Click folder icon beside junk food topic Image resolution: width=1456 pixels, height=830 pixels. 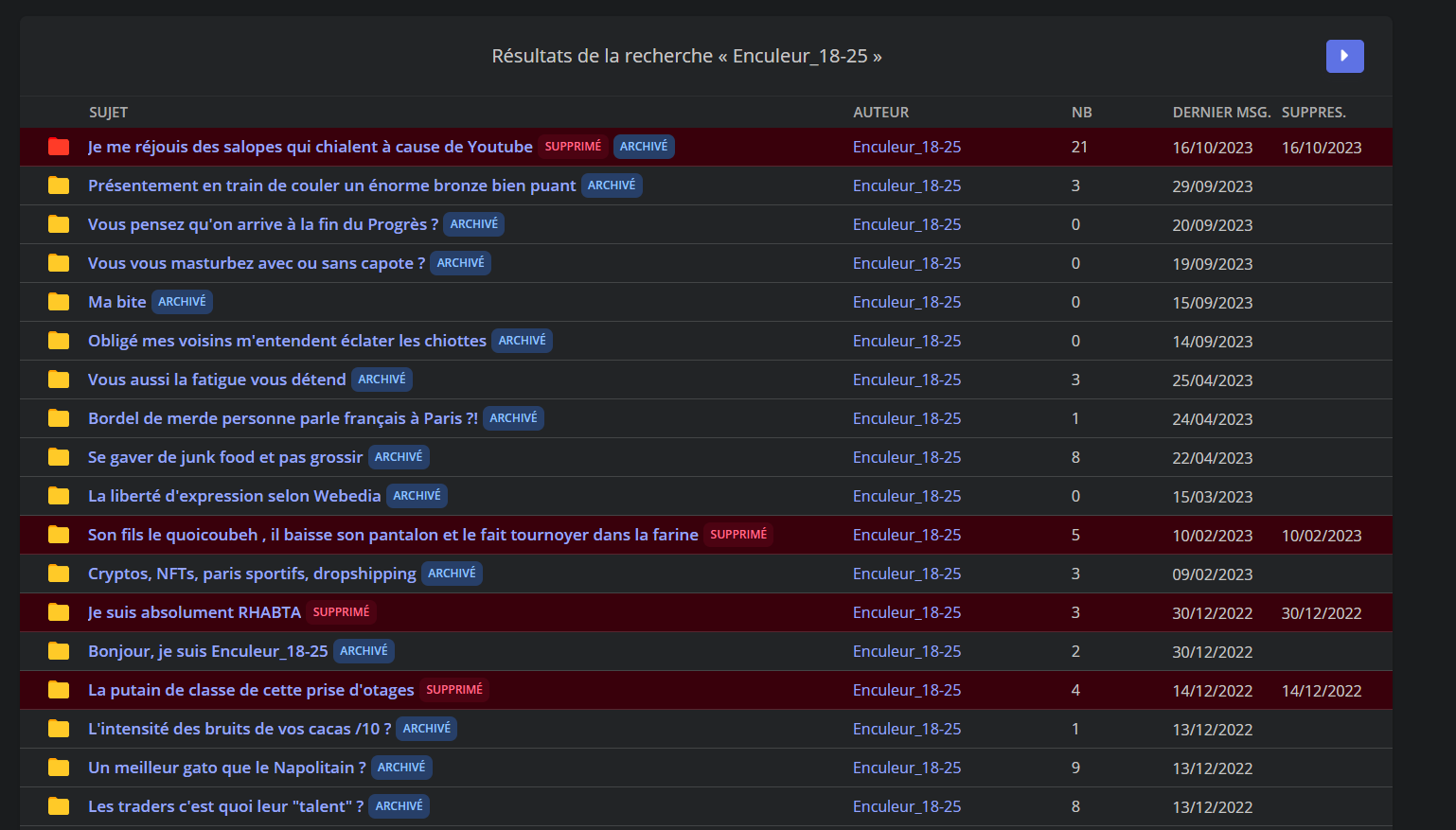point(59,457)
